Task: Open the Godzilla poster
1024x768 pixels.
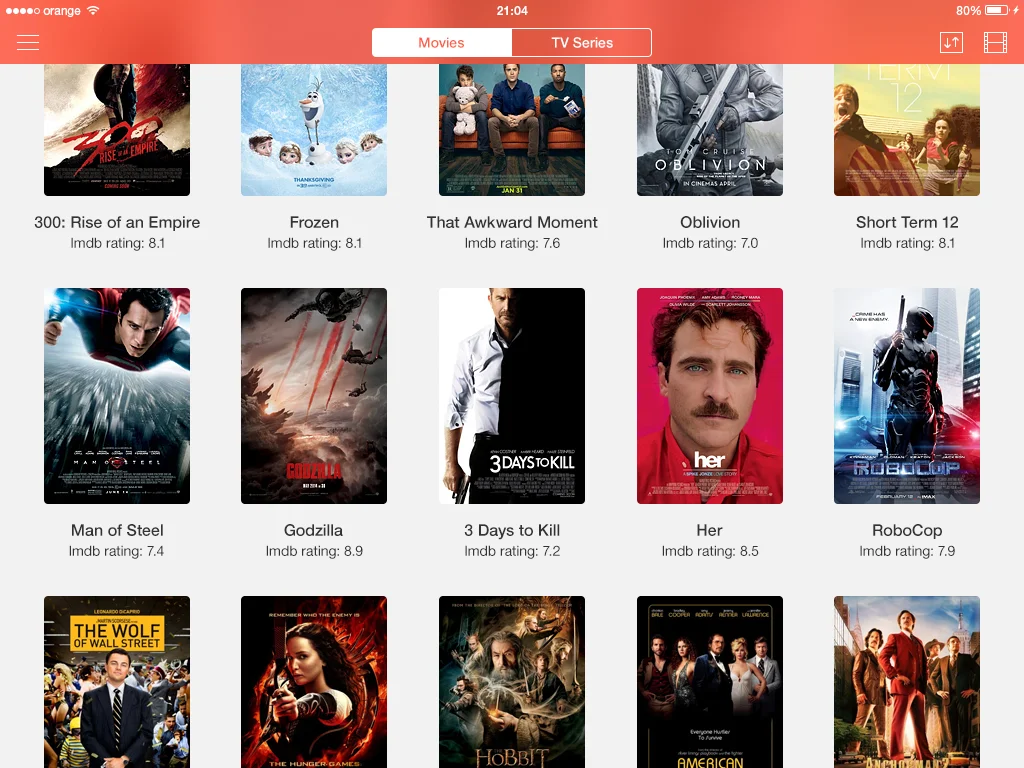Action: (x=313, y=396)
